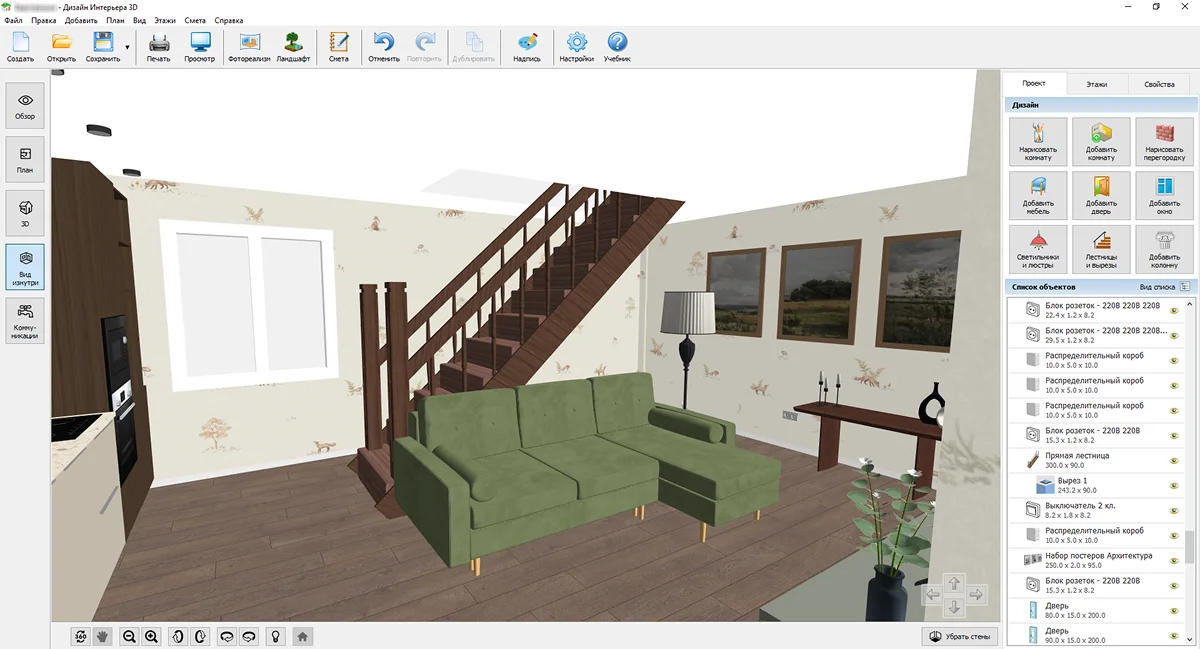Add furniture with Добавить мебель

(x=1038, y=196)
